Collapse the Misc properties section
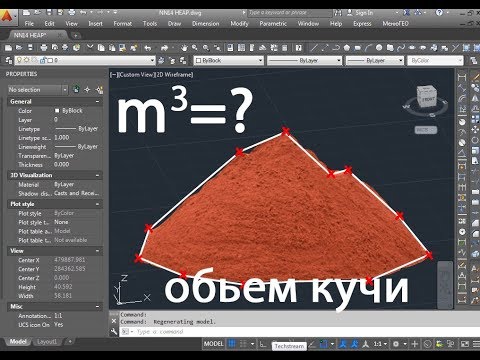Screen dimensions: 480x360 (97, 306)
